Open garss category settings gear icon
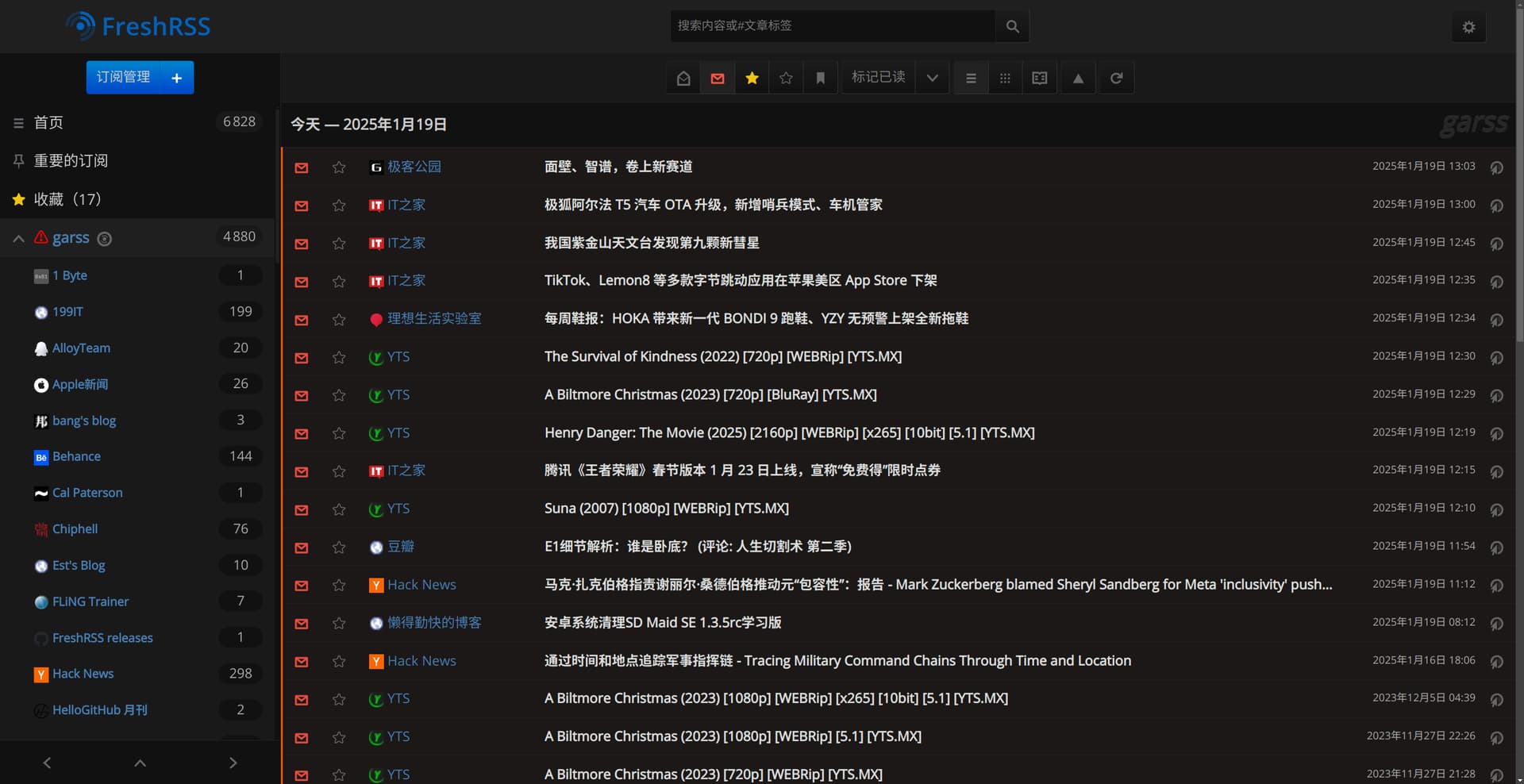 tap(104, 238)
